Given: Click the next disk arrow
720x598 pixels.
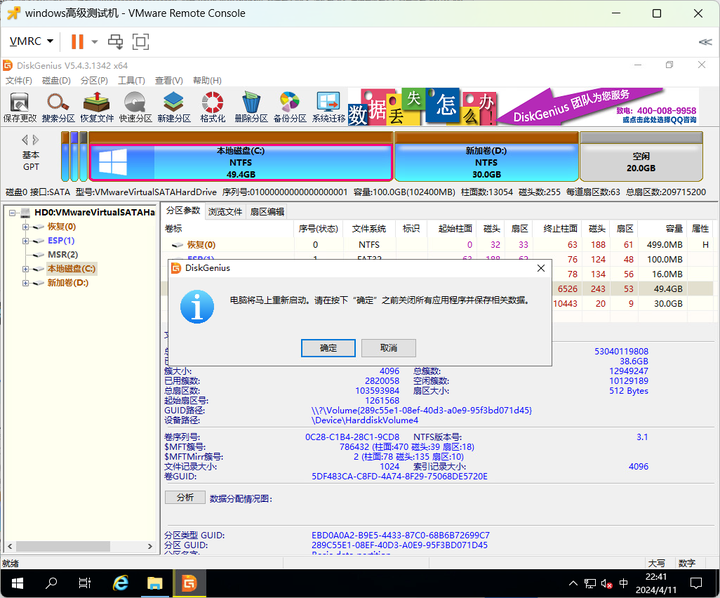Looking at the screenshot, I should click(36, 140).
